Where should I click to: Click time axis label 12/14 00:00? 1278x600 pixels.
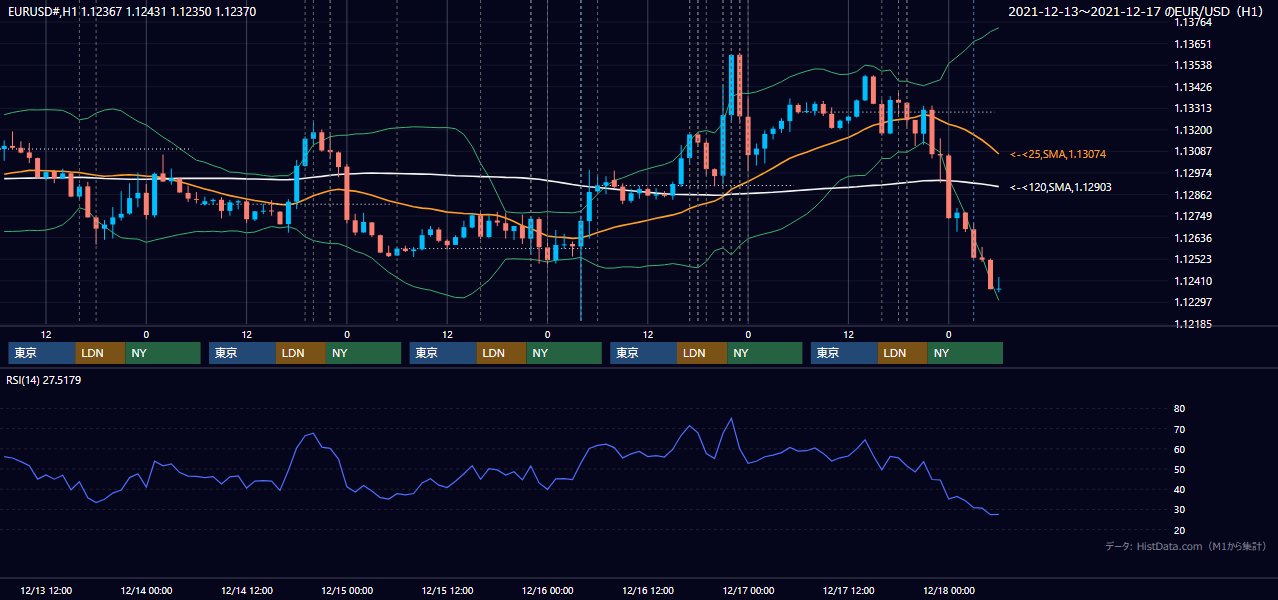(146, 590)
